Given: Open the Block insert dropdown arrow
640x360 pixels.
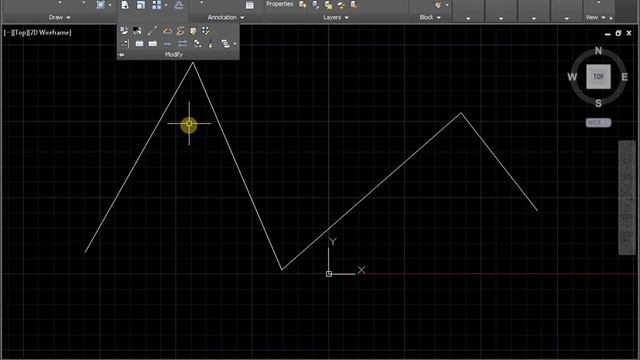Looking at the screenshot, I should pos(447,5).
